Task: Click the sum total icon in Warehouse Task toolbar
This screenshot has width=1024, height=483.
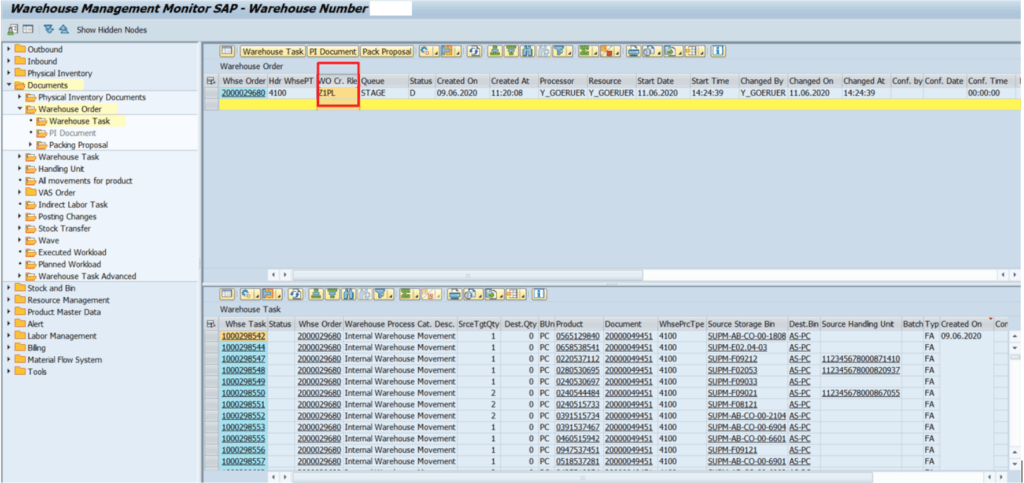Action: pos(404,294)
